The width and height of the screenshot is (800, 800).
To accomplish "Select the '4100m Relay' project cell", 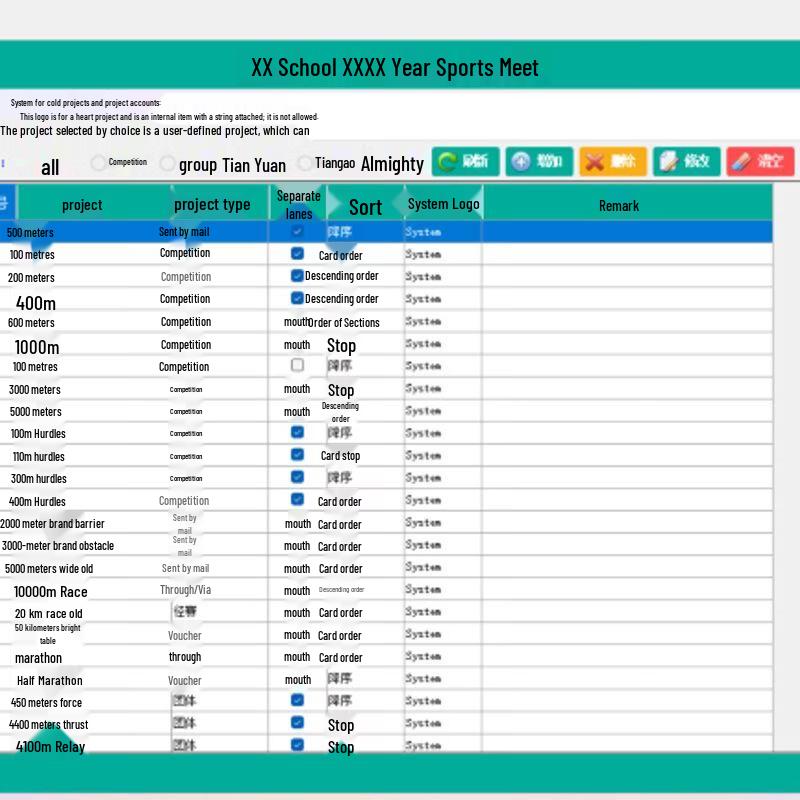I will point(51,747).
